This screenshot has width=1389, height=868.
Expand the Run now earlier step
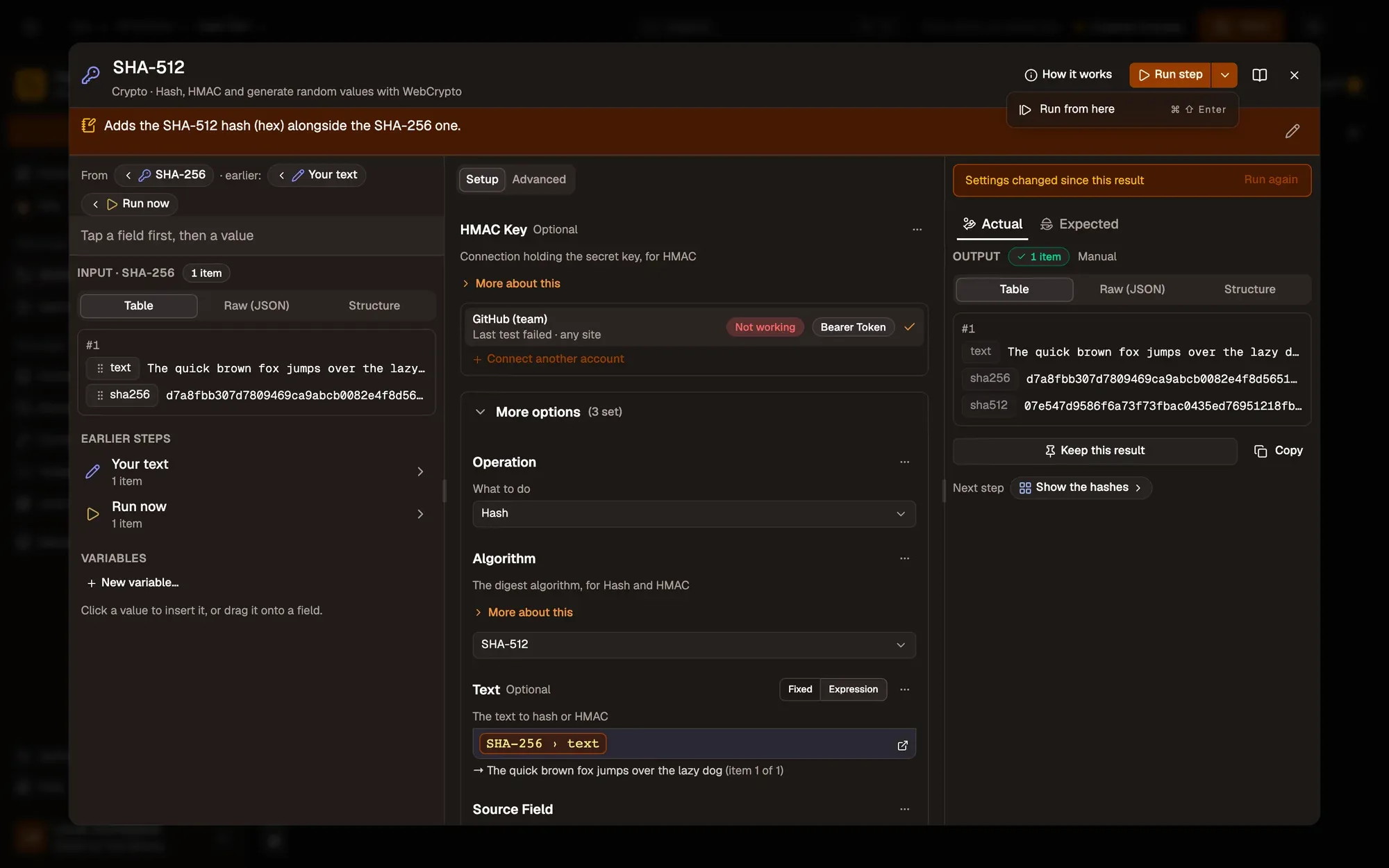(x=256, y=515)
